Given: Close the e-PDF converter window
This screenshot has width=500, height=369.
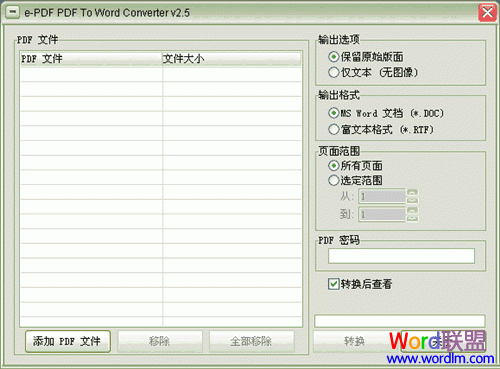Looking at the screenshot, I should (x=487, y=13).
